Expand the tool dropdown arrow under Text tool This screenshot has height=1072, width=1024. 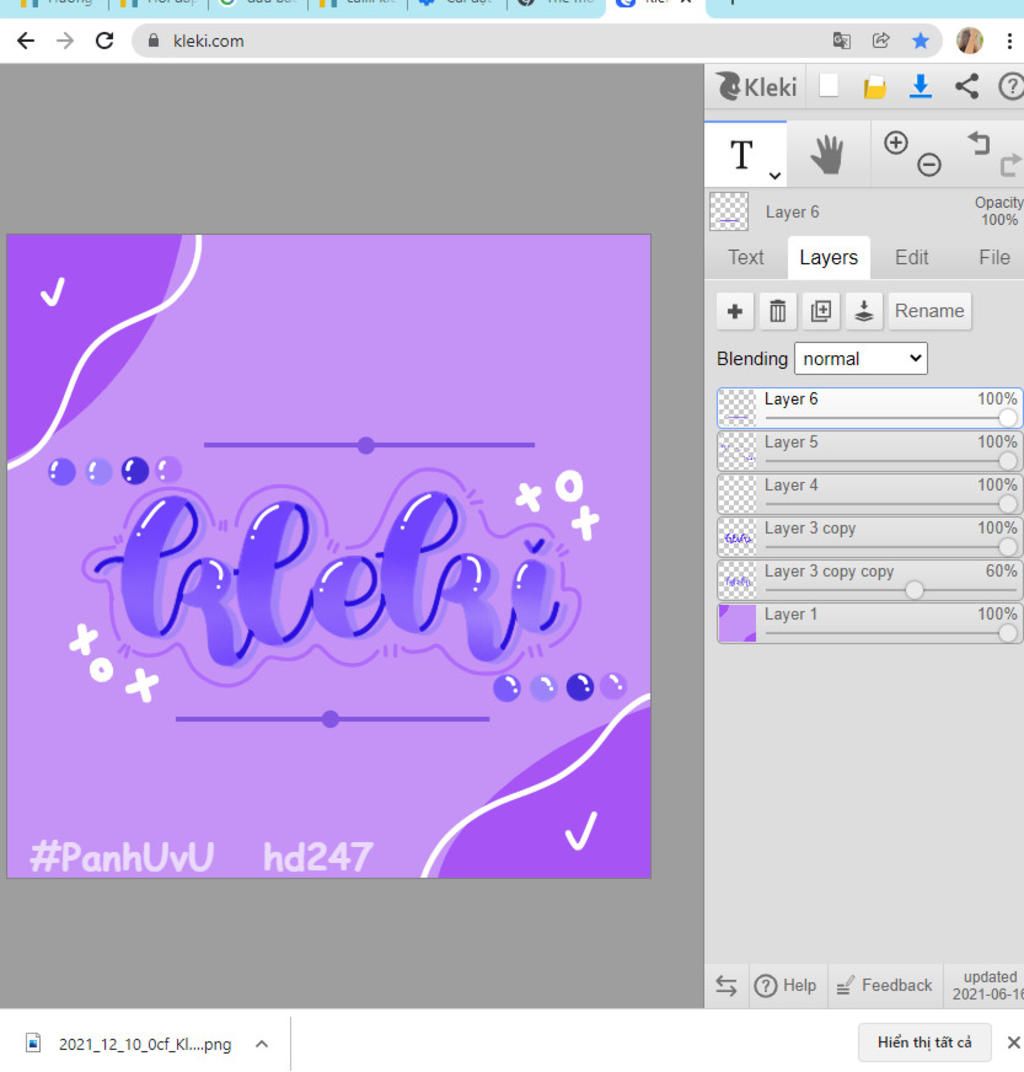click(x=774, y=176)
